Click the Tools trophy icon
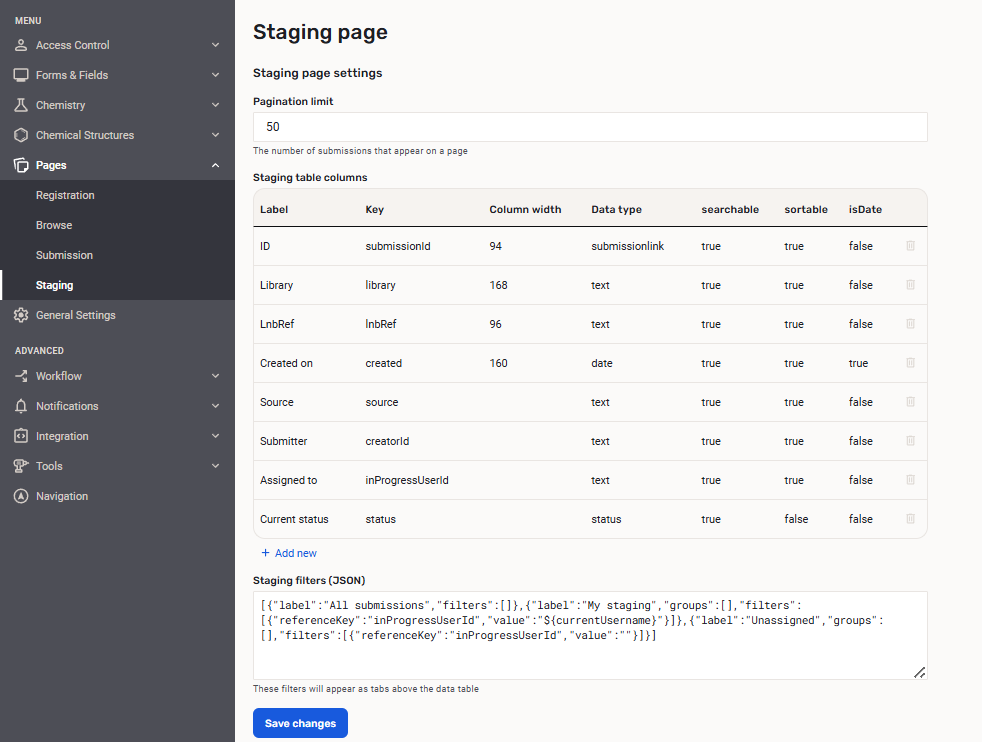Image resolution: width=982 pixels, height=742 pixels. coord(21,466)
